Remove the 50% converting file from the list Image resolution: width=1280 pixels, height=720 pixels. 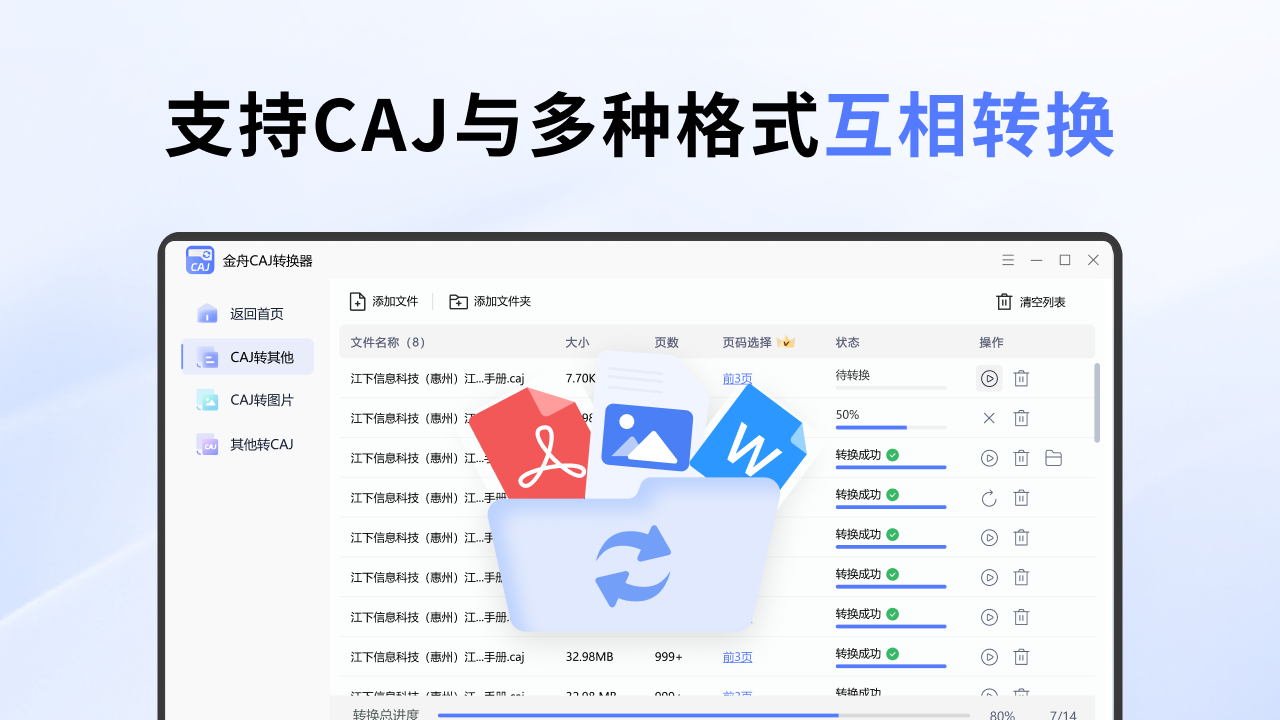(x=1021, y=418)
